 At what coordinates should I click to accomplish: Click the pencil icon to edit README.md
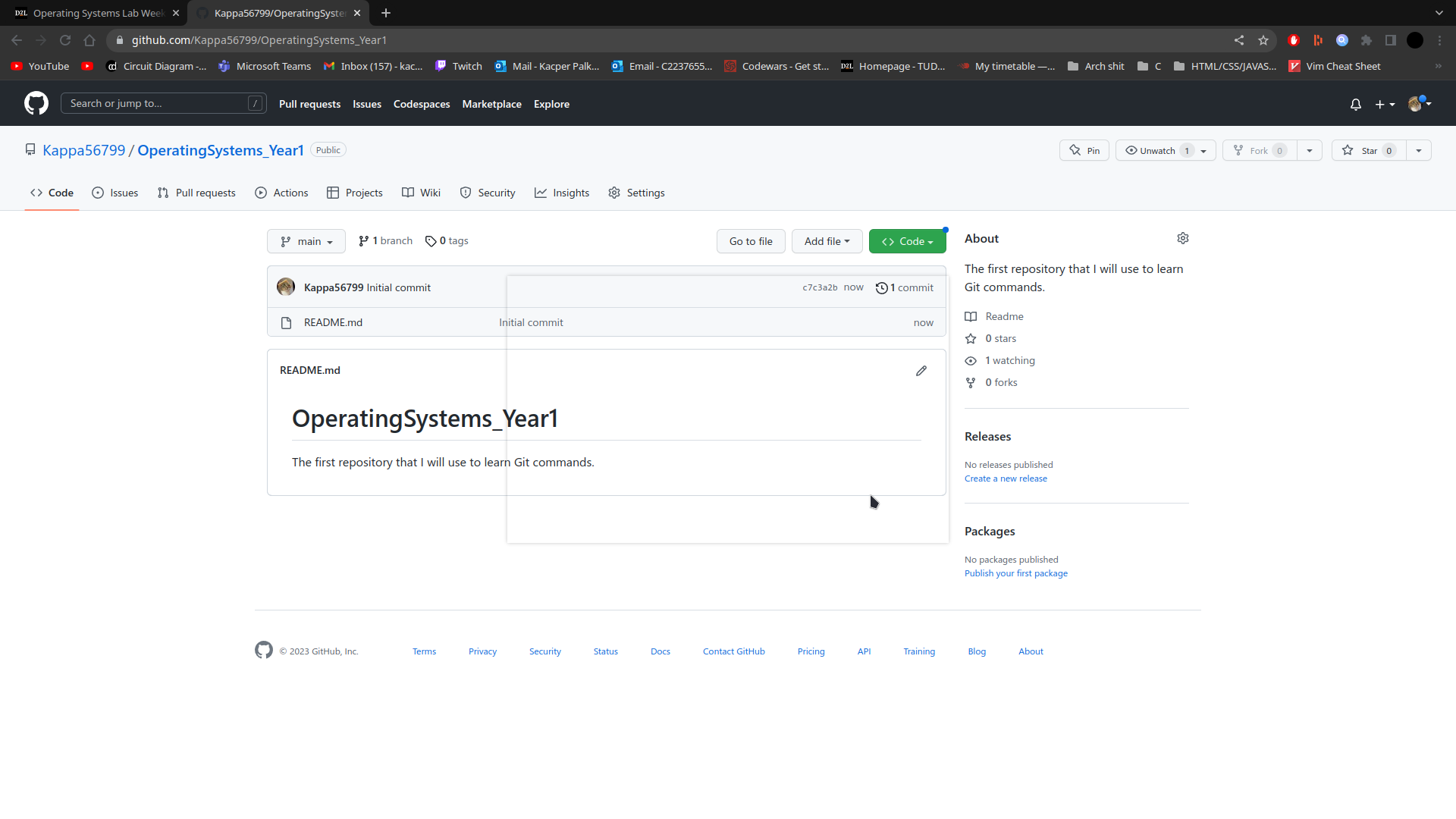pyautogui.click(x=921, y=371)
